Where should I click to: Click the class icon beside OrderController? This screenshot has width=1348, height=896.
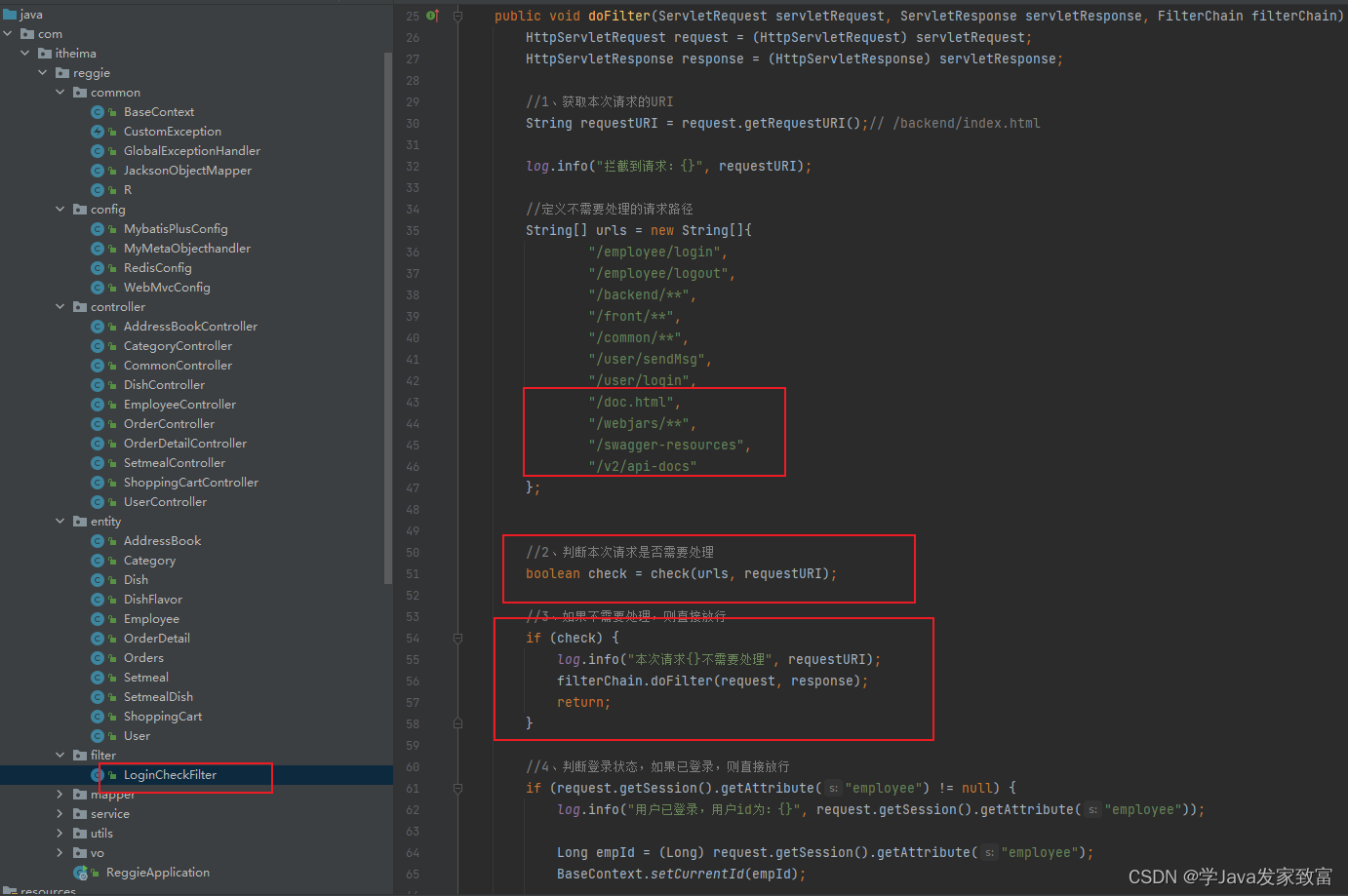pyautogui.click(x=98, y=424)
